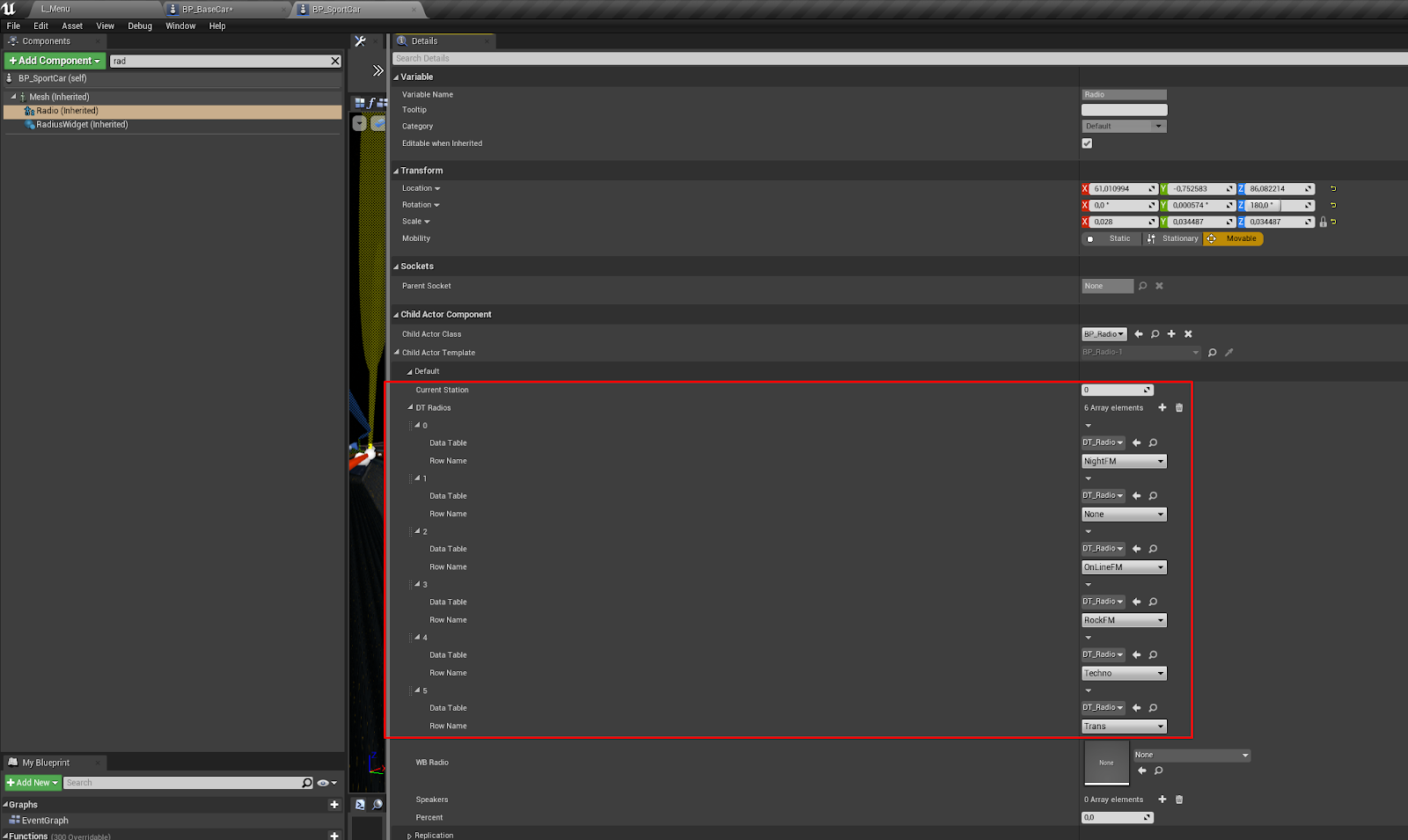The image size is (1408, 840).
Task: Click the Search Details field
Action: click(898, 58)
